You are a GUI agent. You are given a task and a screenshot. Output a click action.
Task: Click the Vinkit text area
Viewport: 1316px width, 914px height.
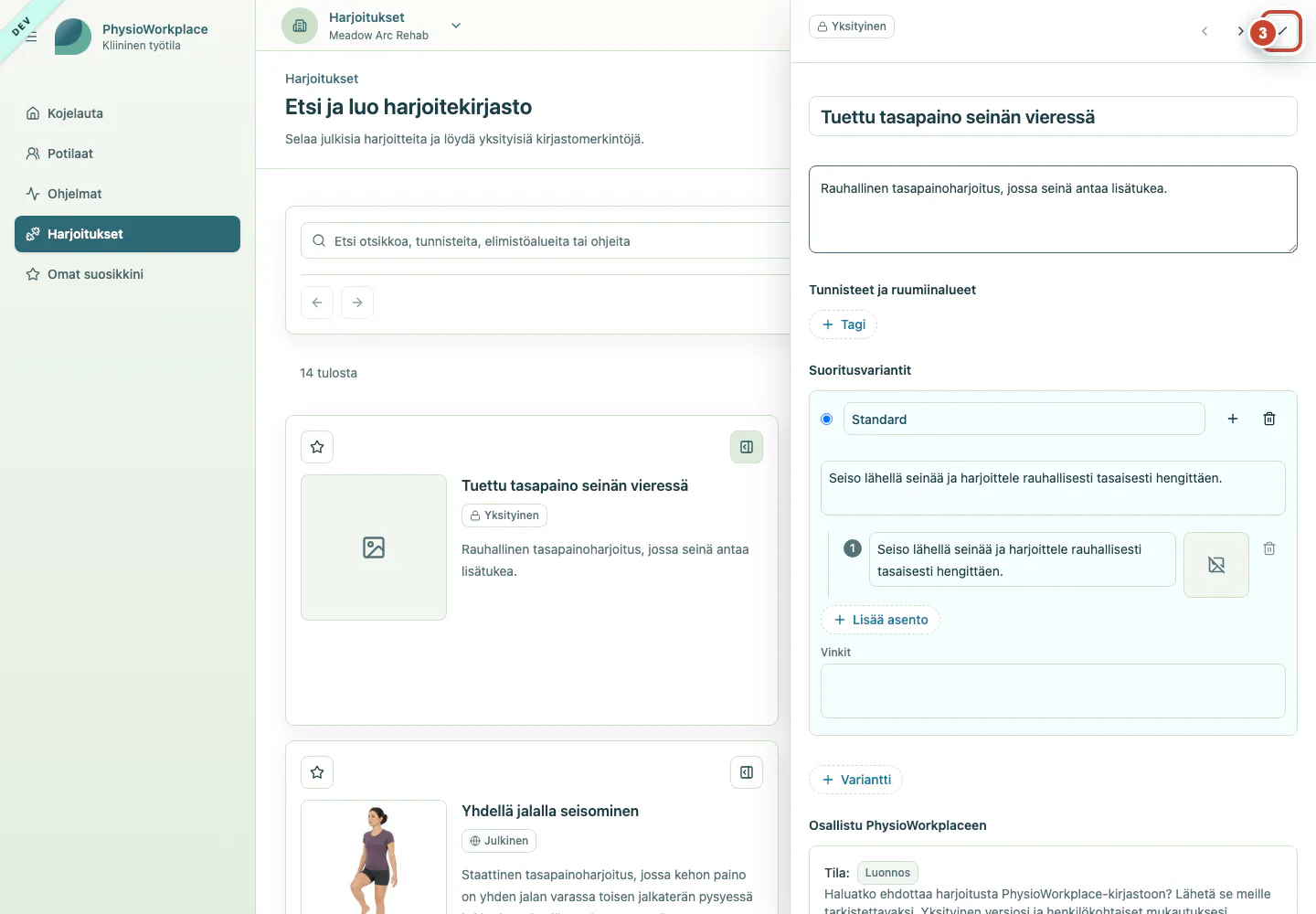1053,691
